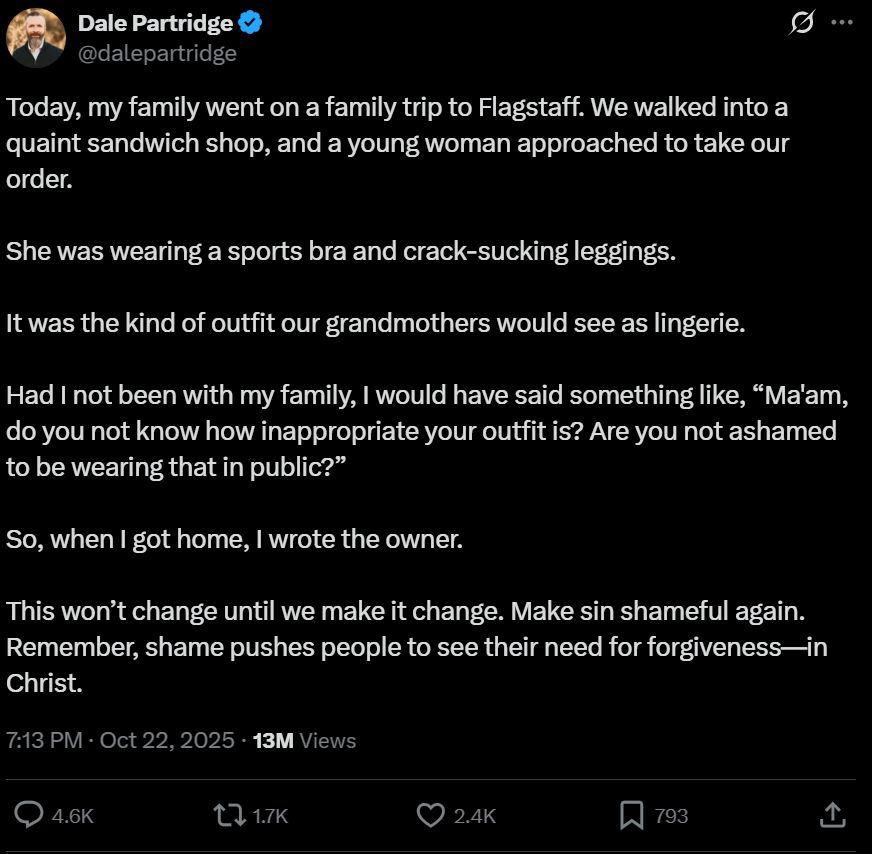Click the 2.4K likes count

[x=474, y=816]
